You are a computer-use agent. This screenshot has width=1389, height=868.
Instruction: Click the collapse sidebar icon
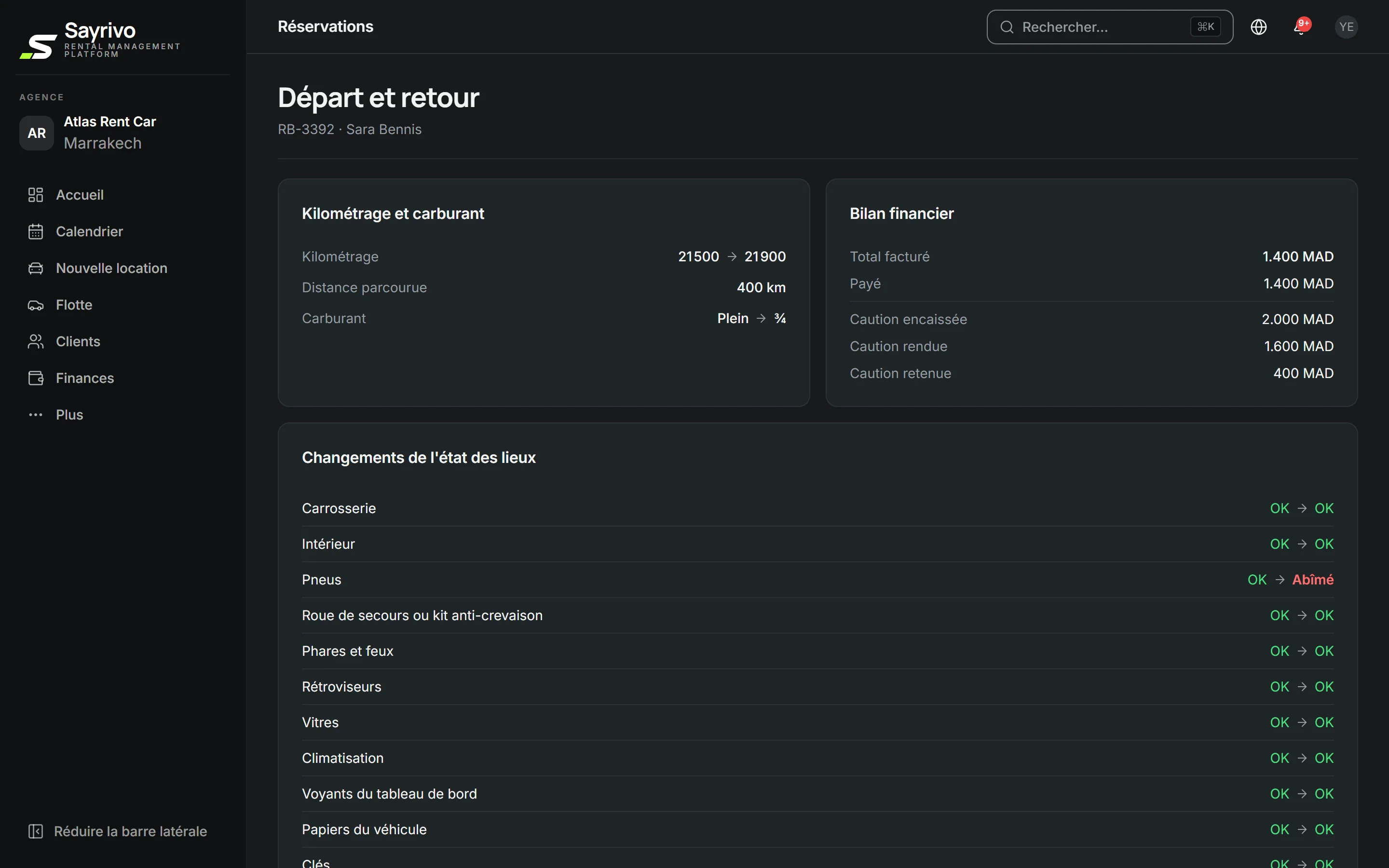[x=36, y=831]
